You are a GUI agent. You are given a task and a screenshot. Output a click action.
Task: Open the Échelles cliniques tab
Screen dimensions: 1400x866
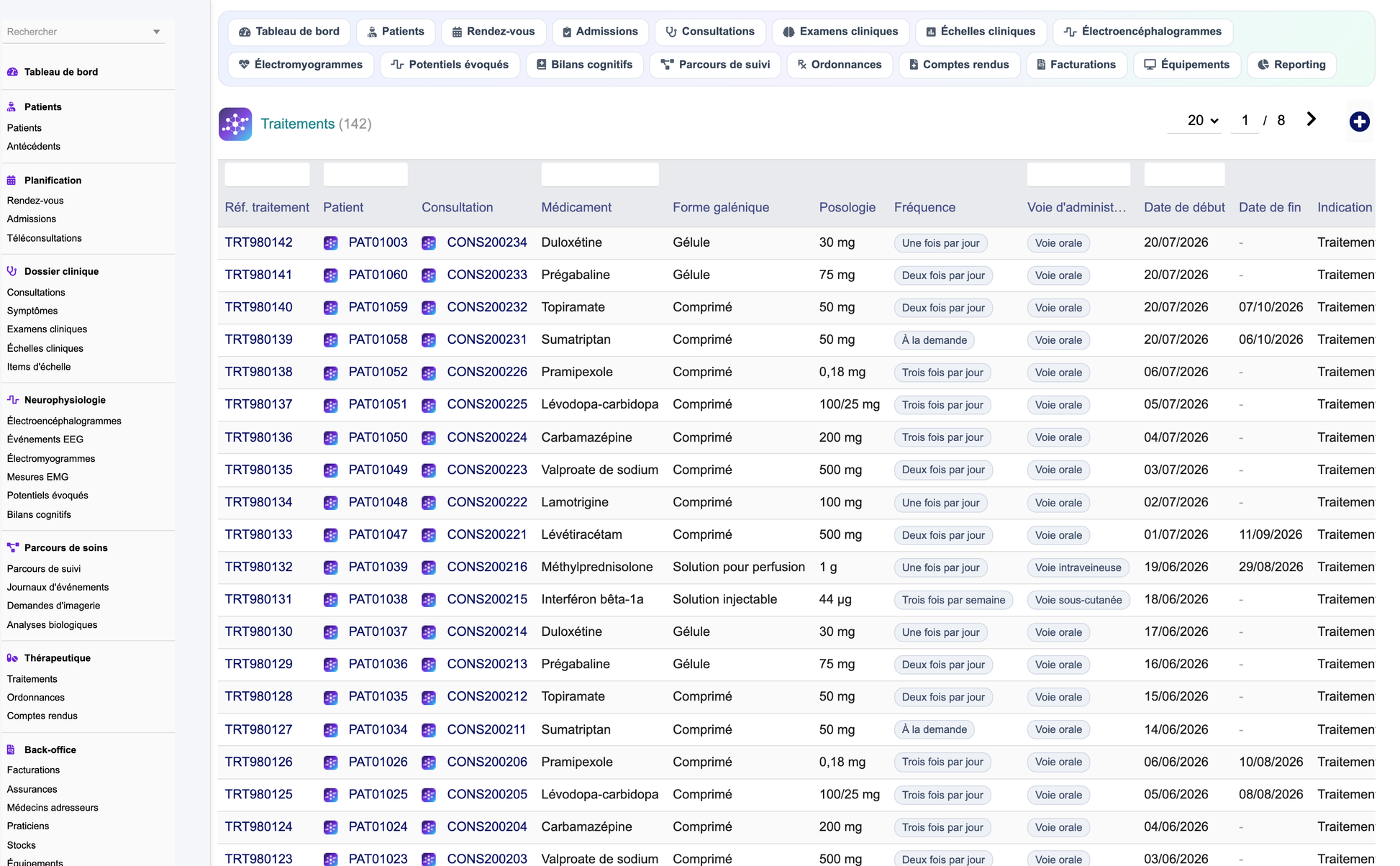[x=981, y=32]
